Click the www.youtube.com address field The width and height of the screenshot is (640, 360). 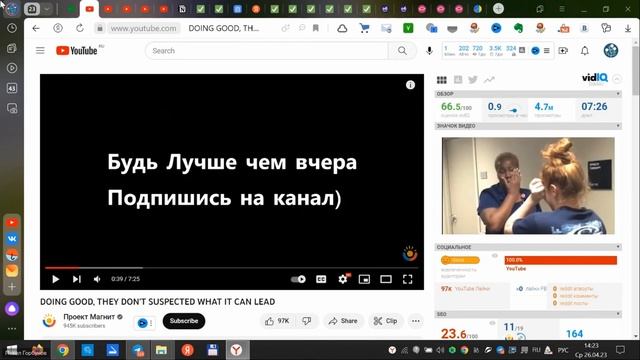144,28
